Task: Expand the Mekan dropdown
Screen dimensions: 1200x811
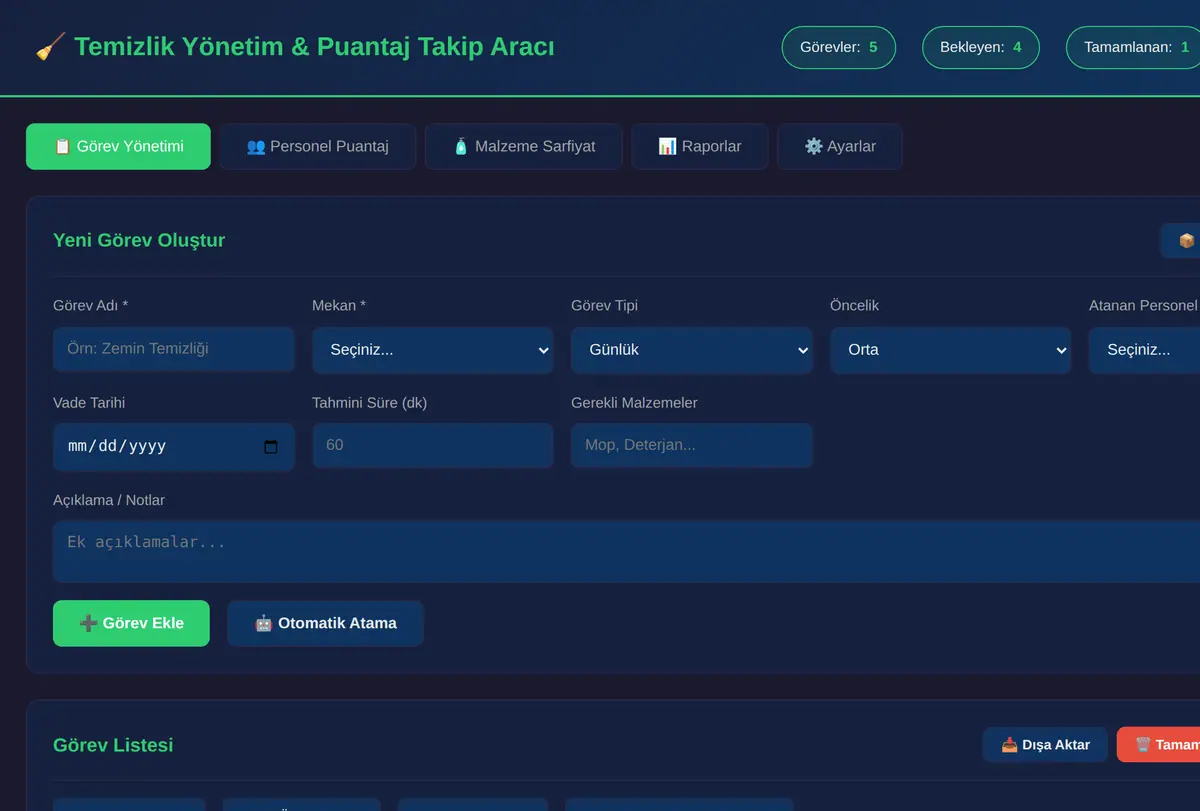Action: point(433,350)
